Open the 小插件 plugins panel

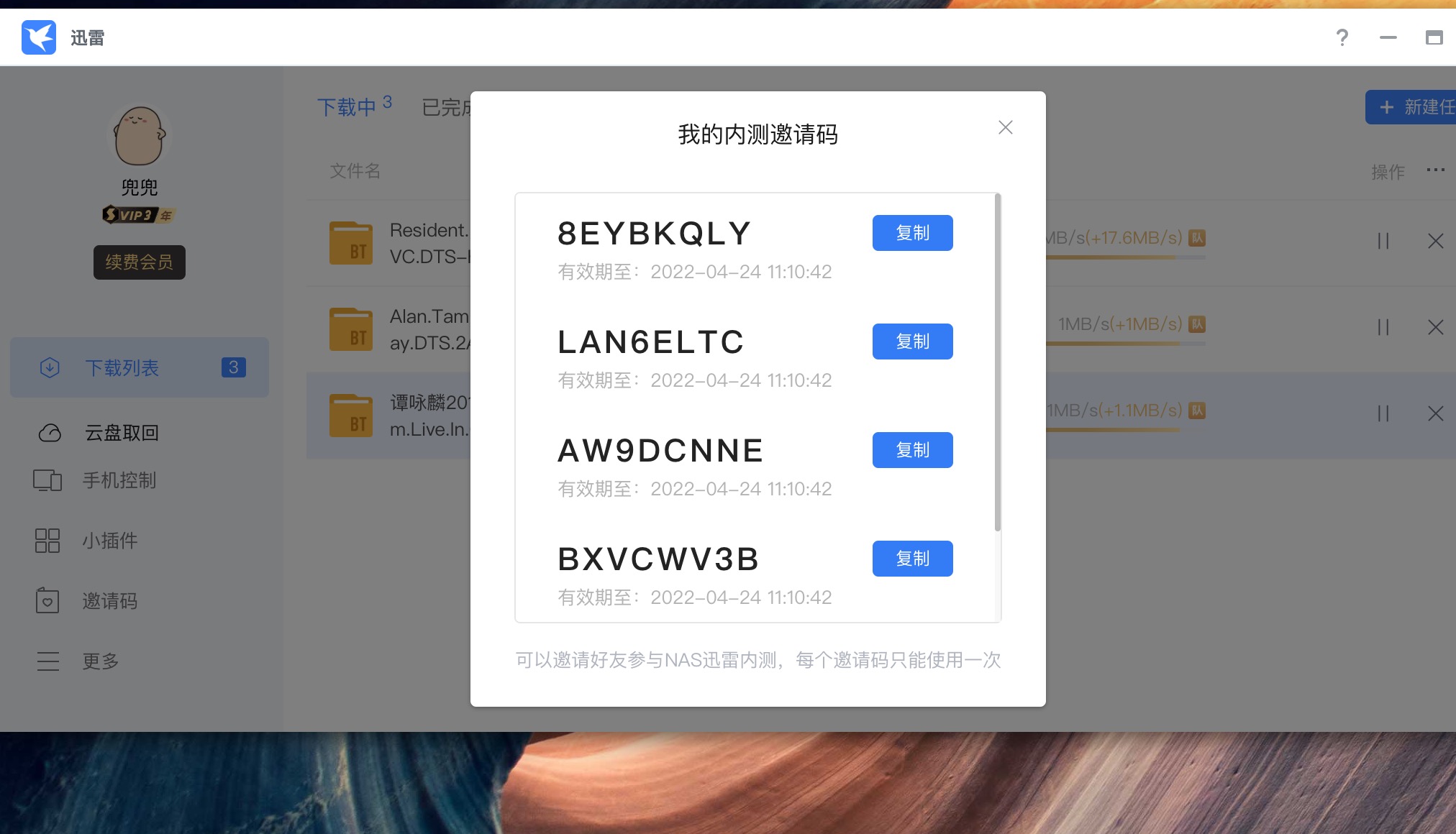109,541
